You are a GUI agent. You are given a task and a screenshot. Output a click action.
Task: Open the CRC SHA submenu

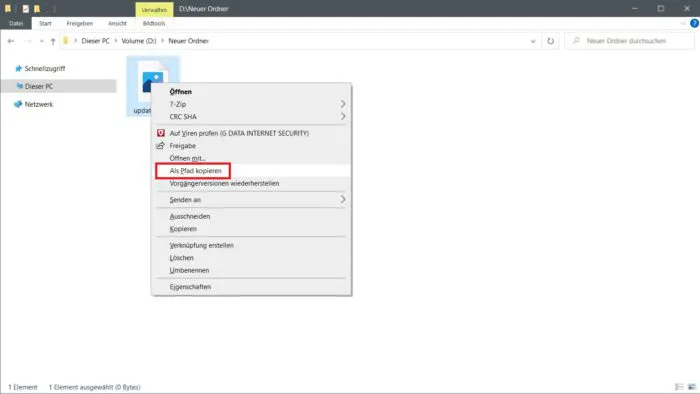pyautogui.click(x=251, y=117)
